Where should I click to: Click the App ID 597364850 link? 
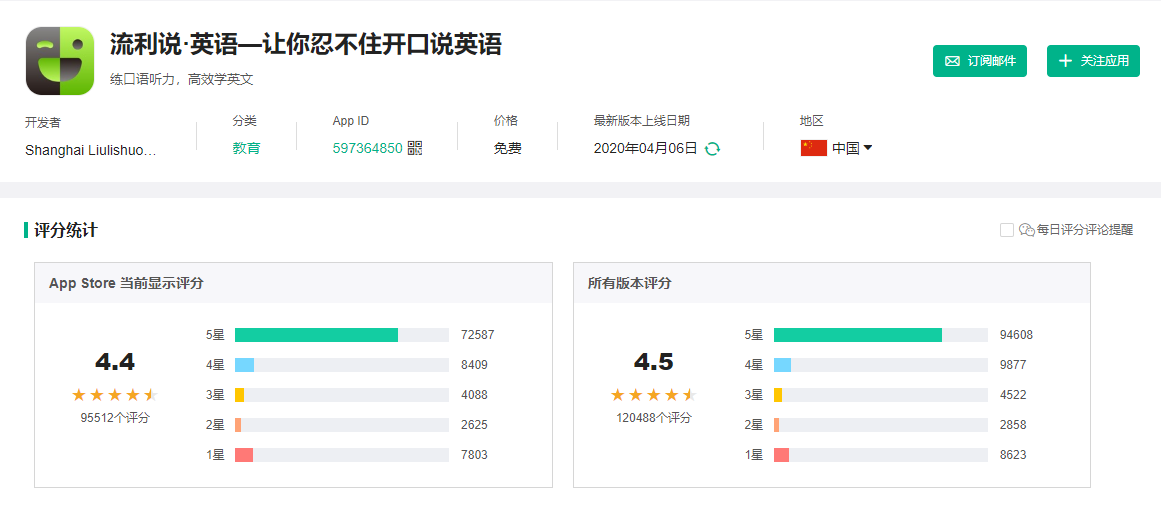coord(367,148)
